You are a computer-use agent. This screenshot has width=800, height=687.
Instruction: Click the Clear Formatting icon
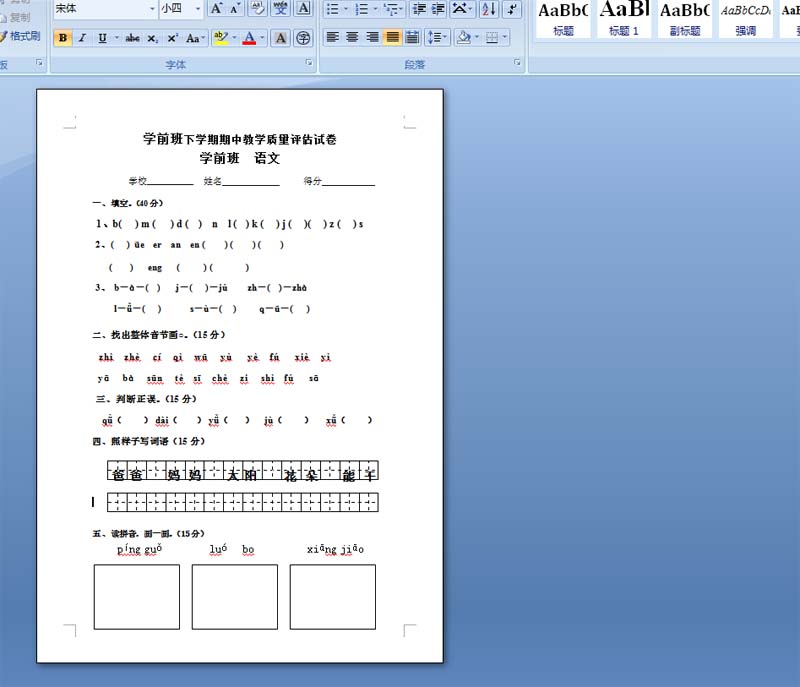[x=258, y=8]
